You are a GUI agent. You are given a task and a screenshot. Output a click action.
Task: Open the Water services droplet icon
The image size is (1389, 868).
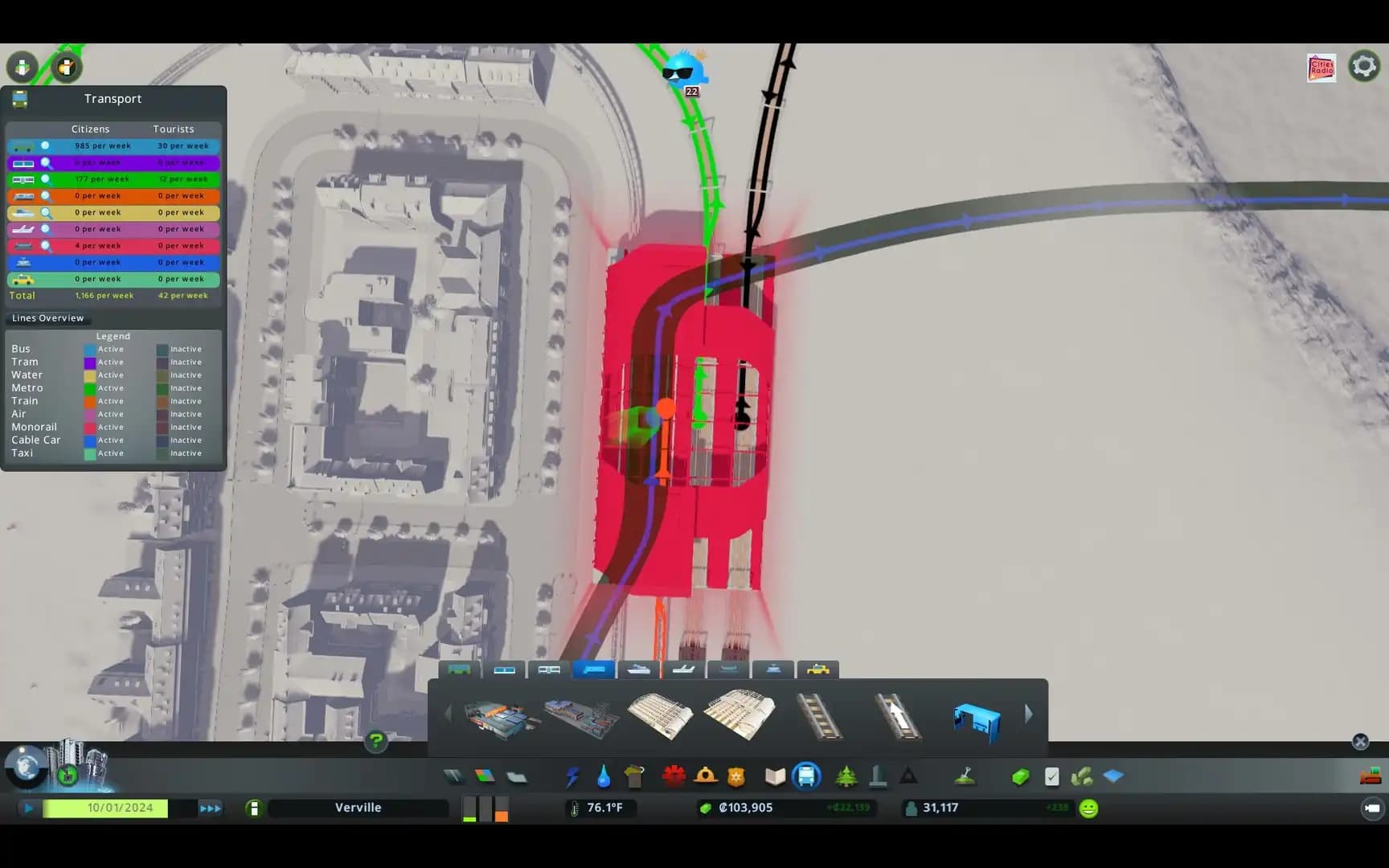click(x=604, y=776)
